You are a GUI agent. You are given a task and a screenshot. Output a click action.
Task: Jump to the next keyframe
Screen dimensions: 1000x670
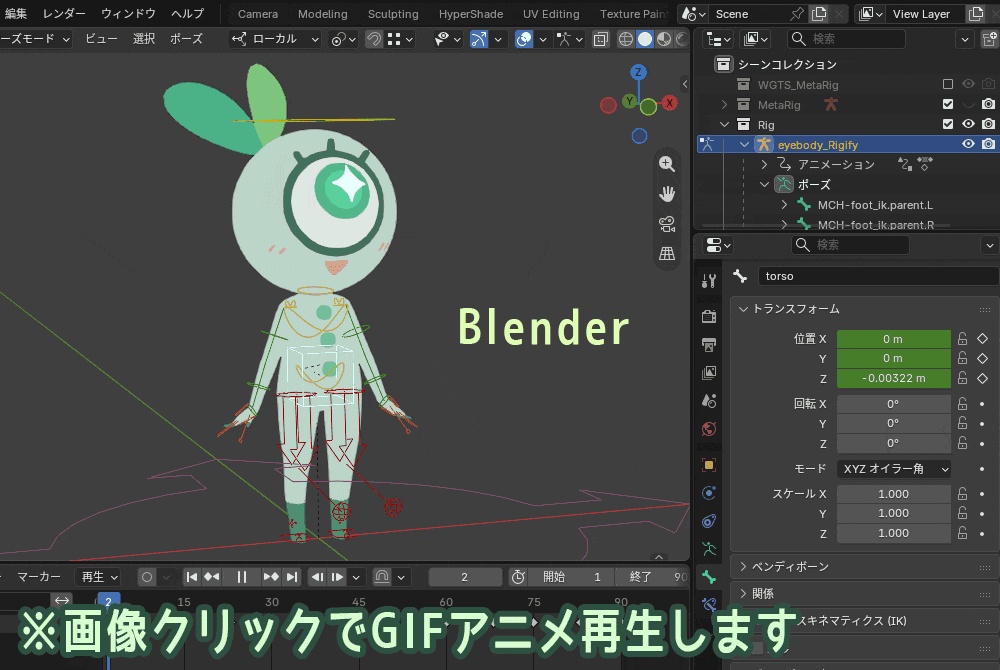(x=271, y=577)
